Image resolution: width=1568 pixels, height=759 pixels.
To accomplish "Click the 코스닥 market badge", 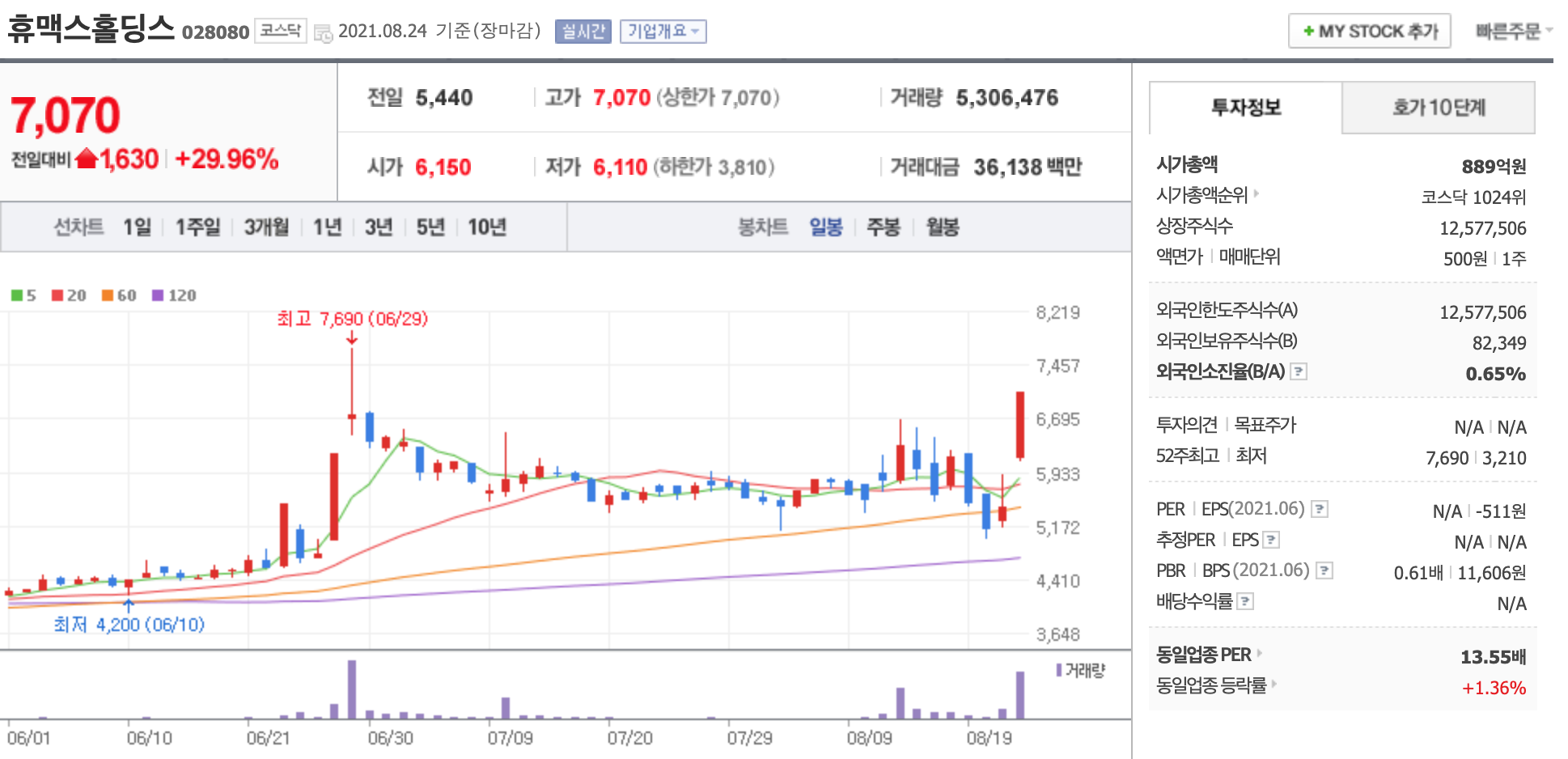I will [281, 31].
